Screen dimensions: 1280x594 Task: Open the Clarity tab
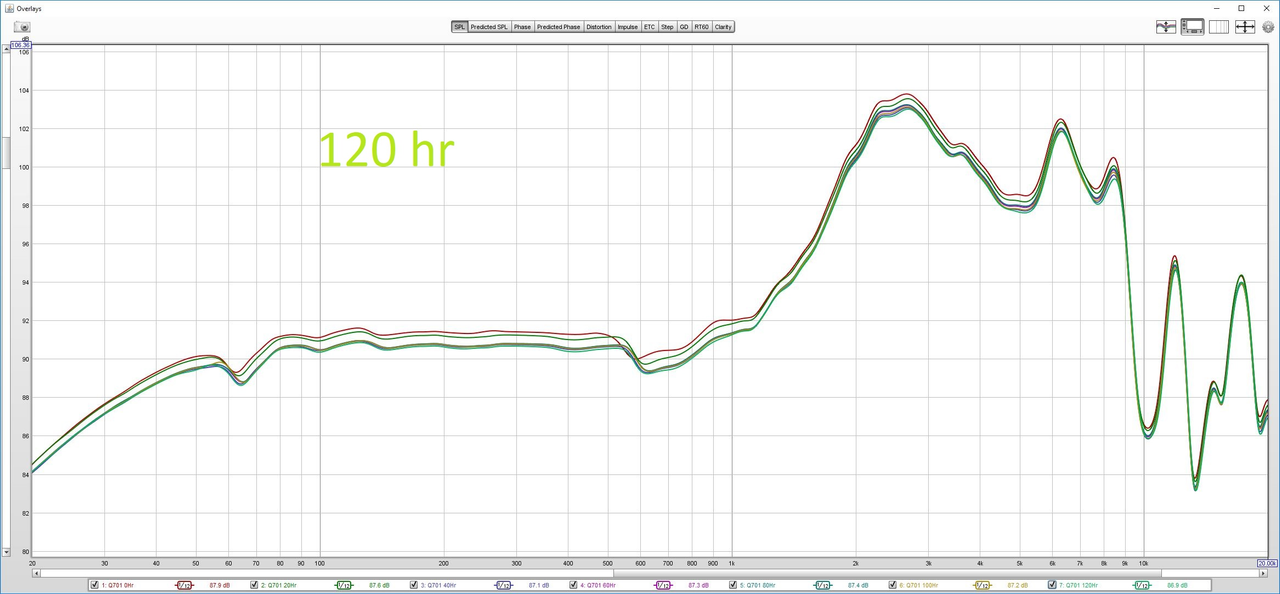coord(723,27)
